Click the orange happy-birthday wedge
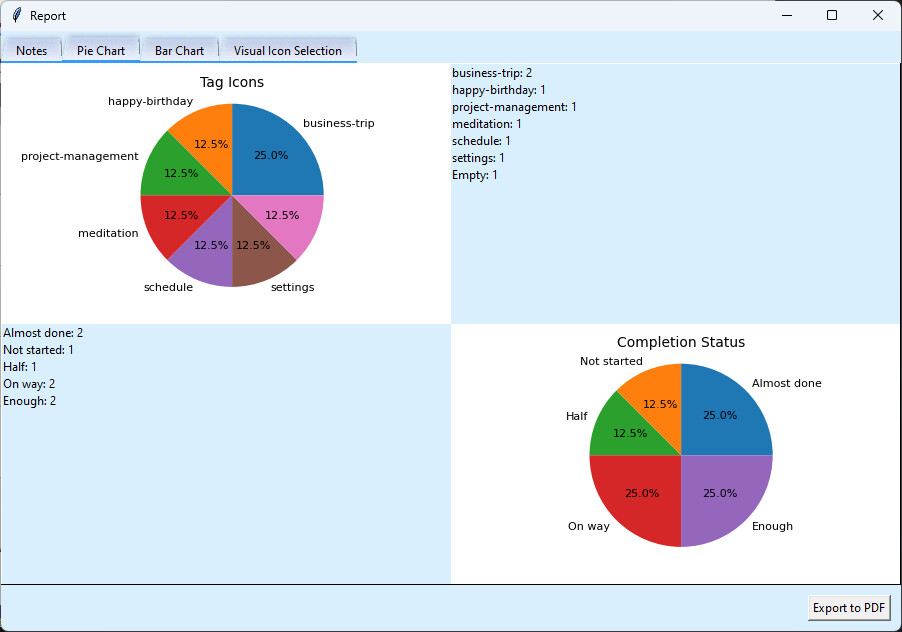The width and height of the screenshot is (902, 632). click(x=211, y=143)
